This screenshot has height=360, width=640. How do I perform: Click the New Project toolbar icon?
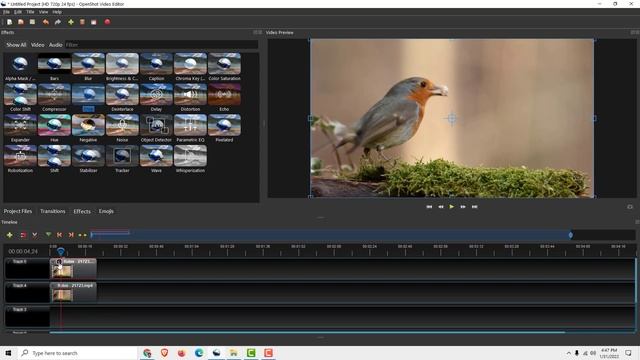coord(9,22)
